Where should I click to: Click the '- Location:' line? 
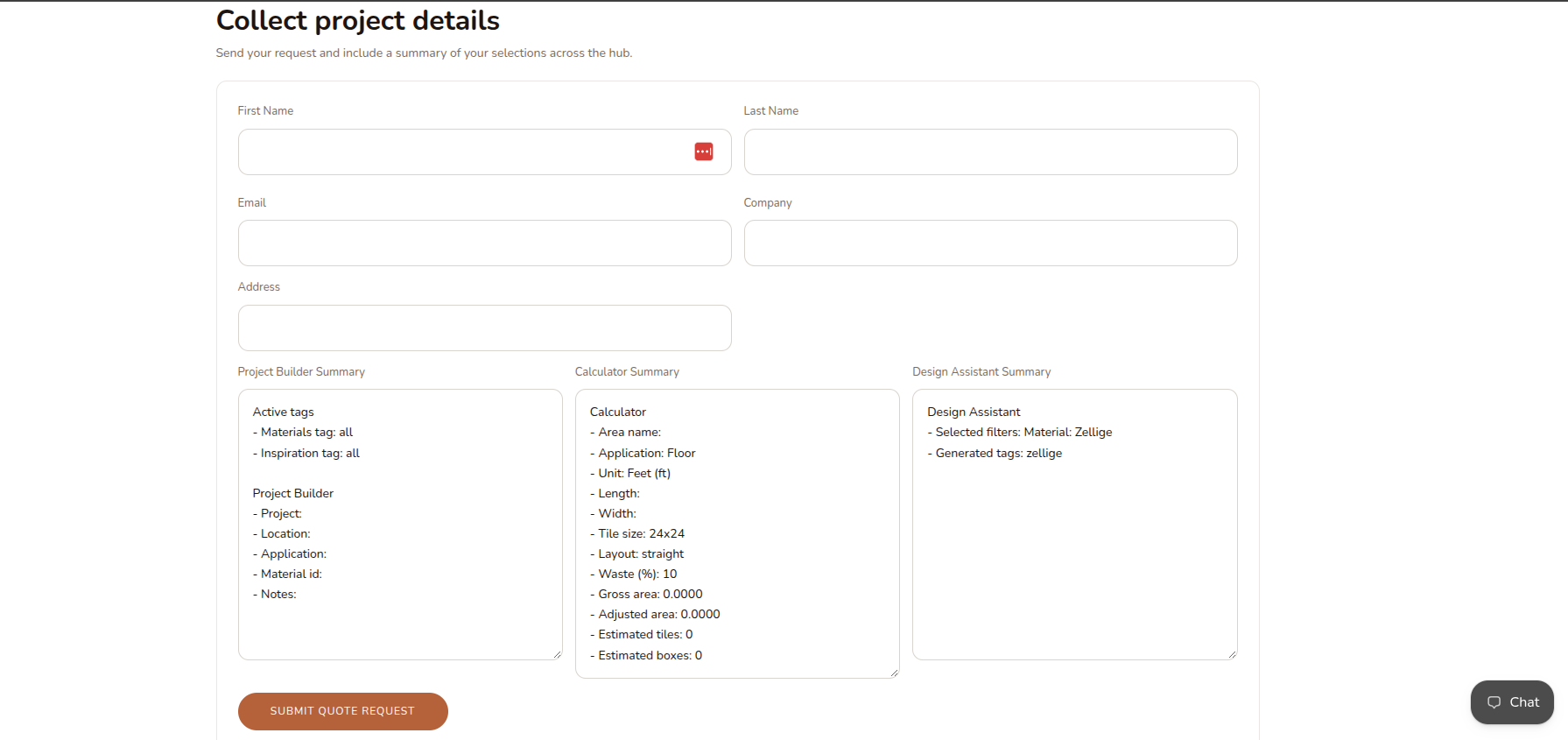pyautogui.click(x=282, y=534)
